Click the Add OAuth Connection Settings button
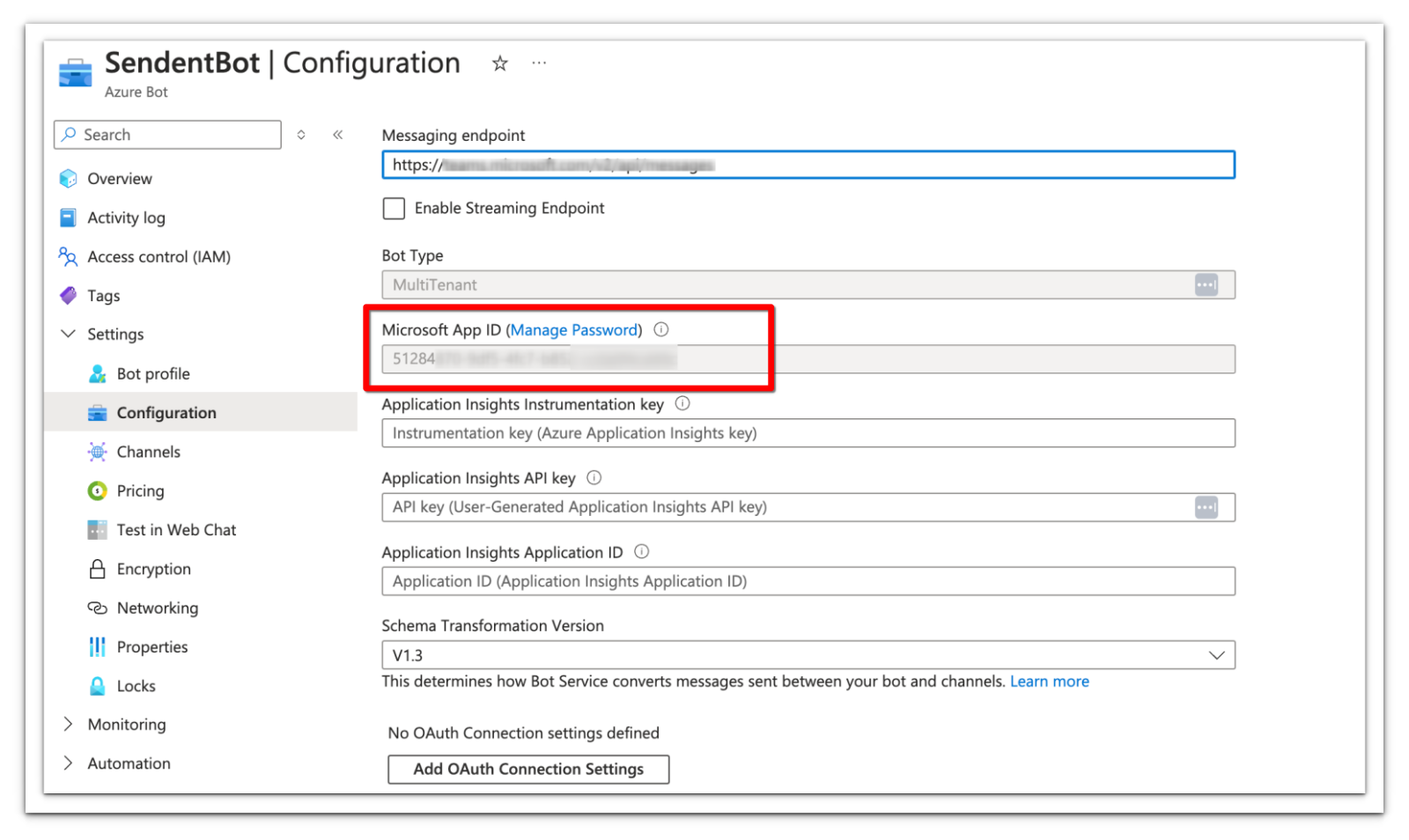 (527, 769)
